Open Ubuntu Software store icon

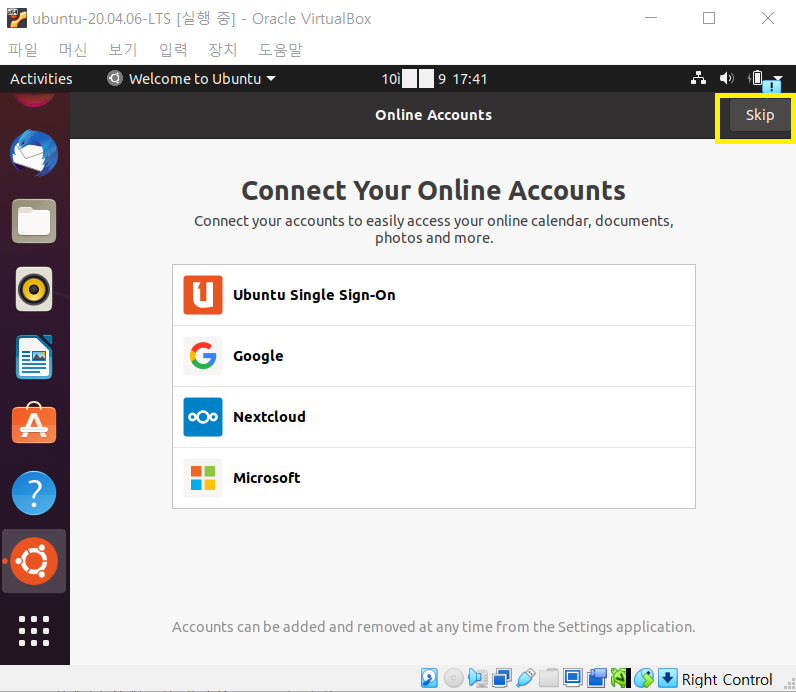click(34, 423)
